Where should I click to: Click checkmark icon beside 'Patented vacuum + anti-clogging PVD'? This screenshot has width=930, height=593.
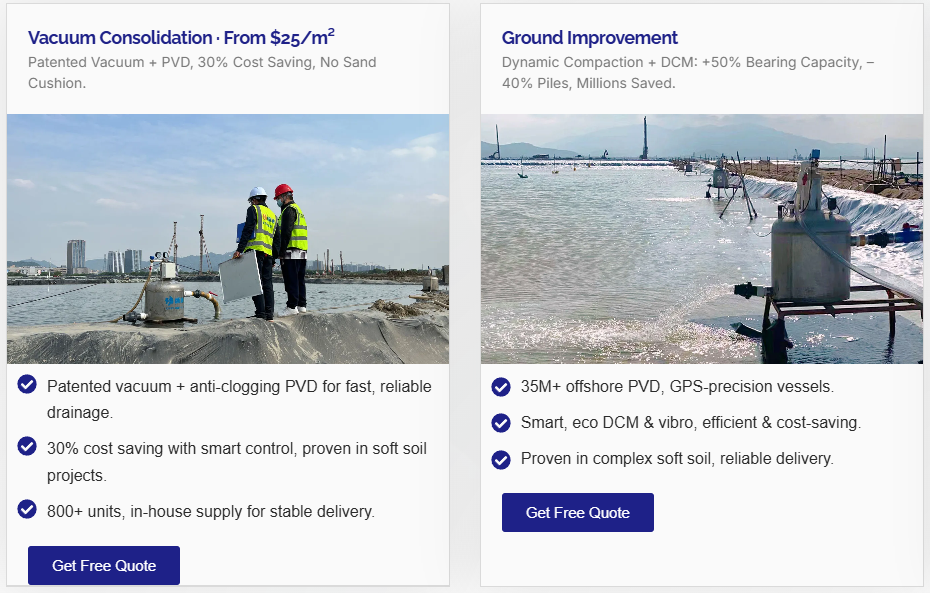tap(28, 386)
